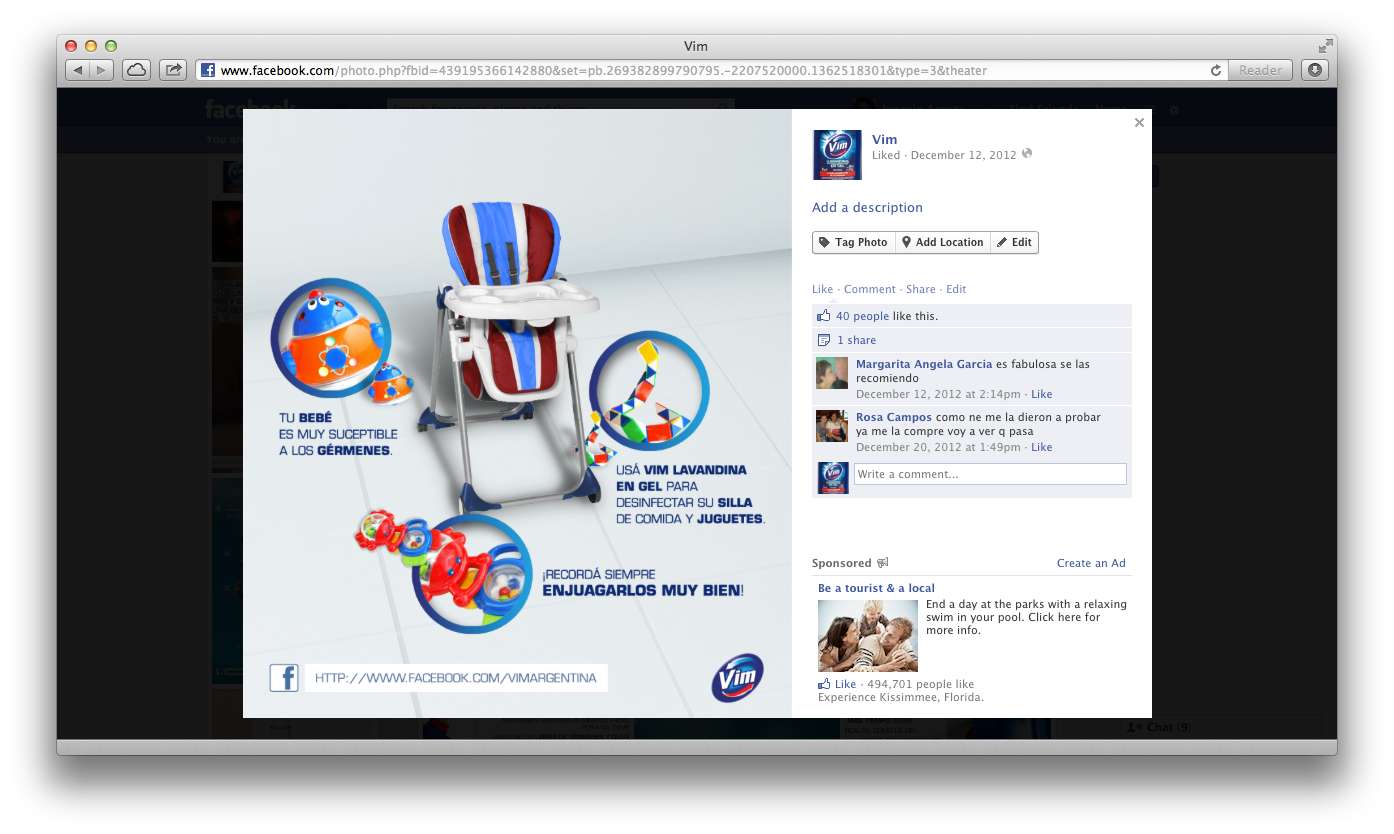This screenshot has height=834, width=1394.
Task: Click the Create an Ad link
Action: pos(1091,563)
